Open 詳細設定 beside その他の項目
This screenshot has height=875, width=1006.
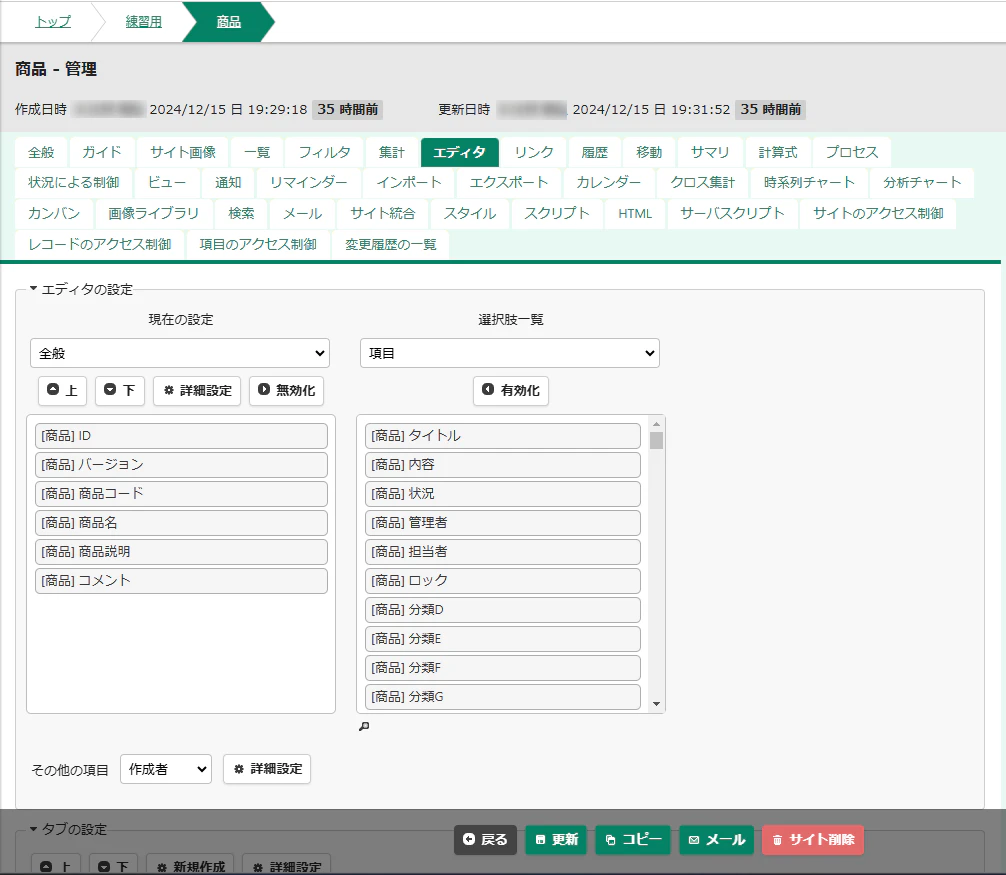(267, 769)
